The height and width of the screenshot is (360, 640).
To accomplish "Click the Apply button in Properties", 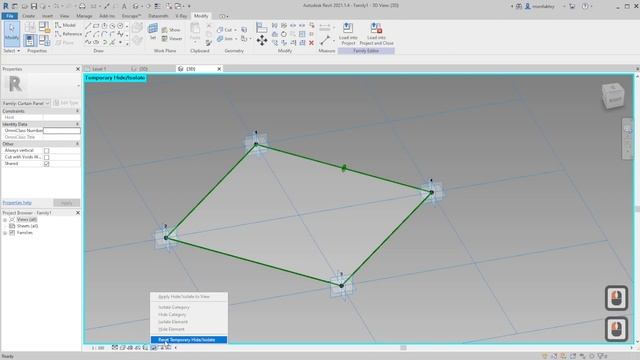I will click(x=67, y=203).
